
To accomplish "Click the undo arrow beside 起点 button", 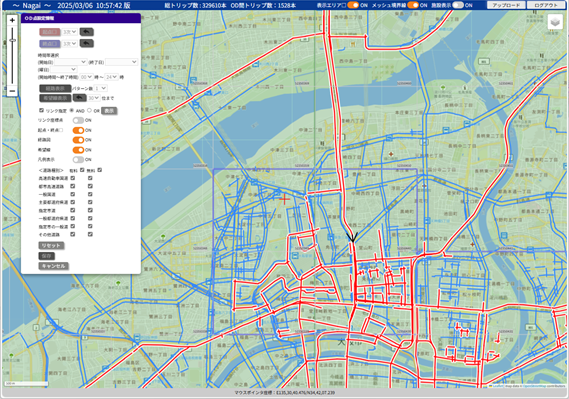I will pos(87,32).
